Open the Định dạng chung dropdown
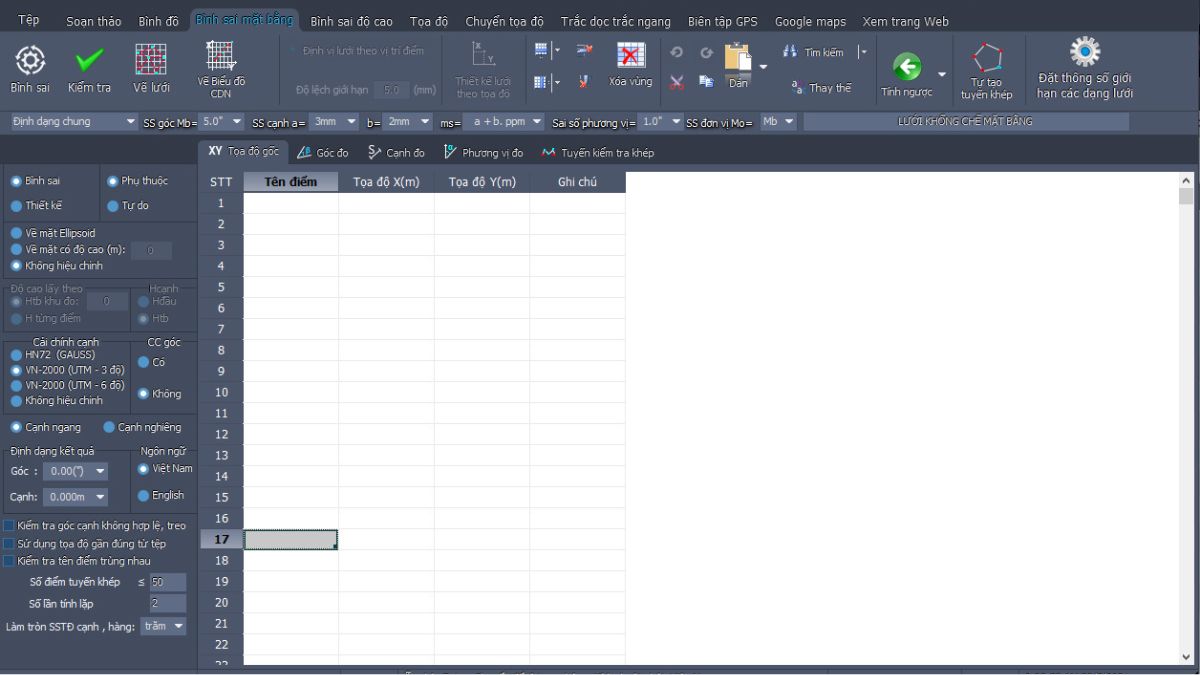Image resolution: width=1200 pixels, height=675 pixels. click(x=73, y=122)
